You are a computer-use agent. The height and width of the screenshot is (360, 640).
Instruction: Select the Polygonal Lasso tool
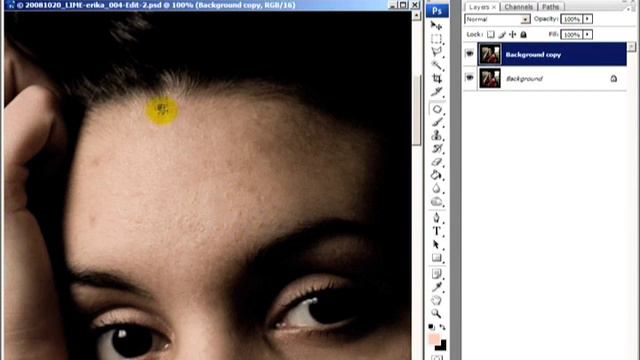coord(436,52)
